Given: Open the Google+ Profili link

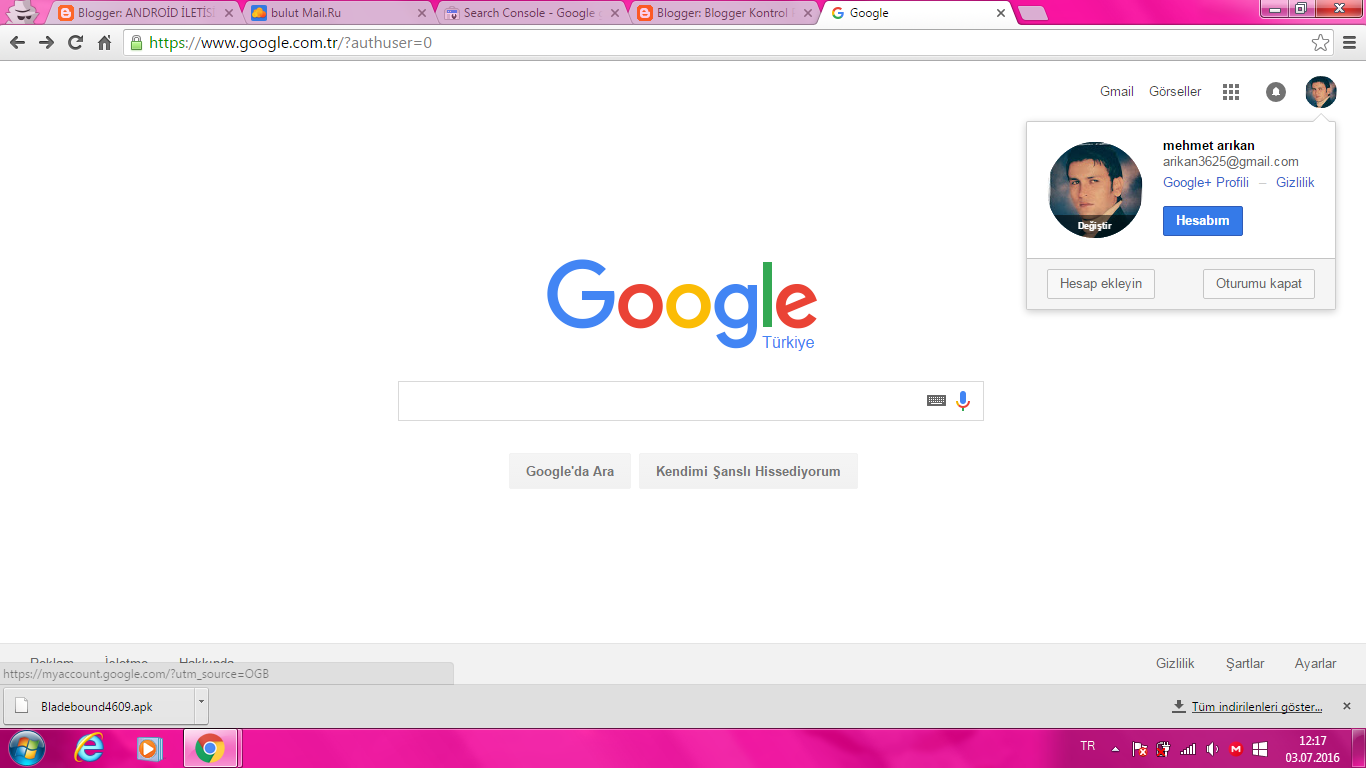Looking at the screenshot, I should (x=1206, y=183).
